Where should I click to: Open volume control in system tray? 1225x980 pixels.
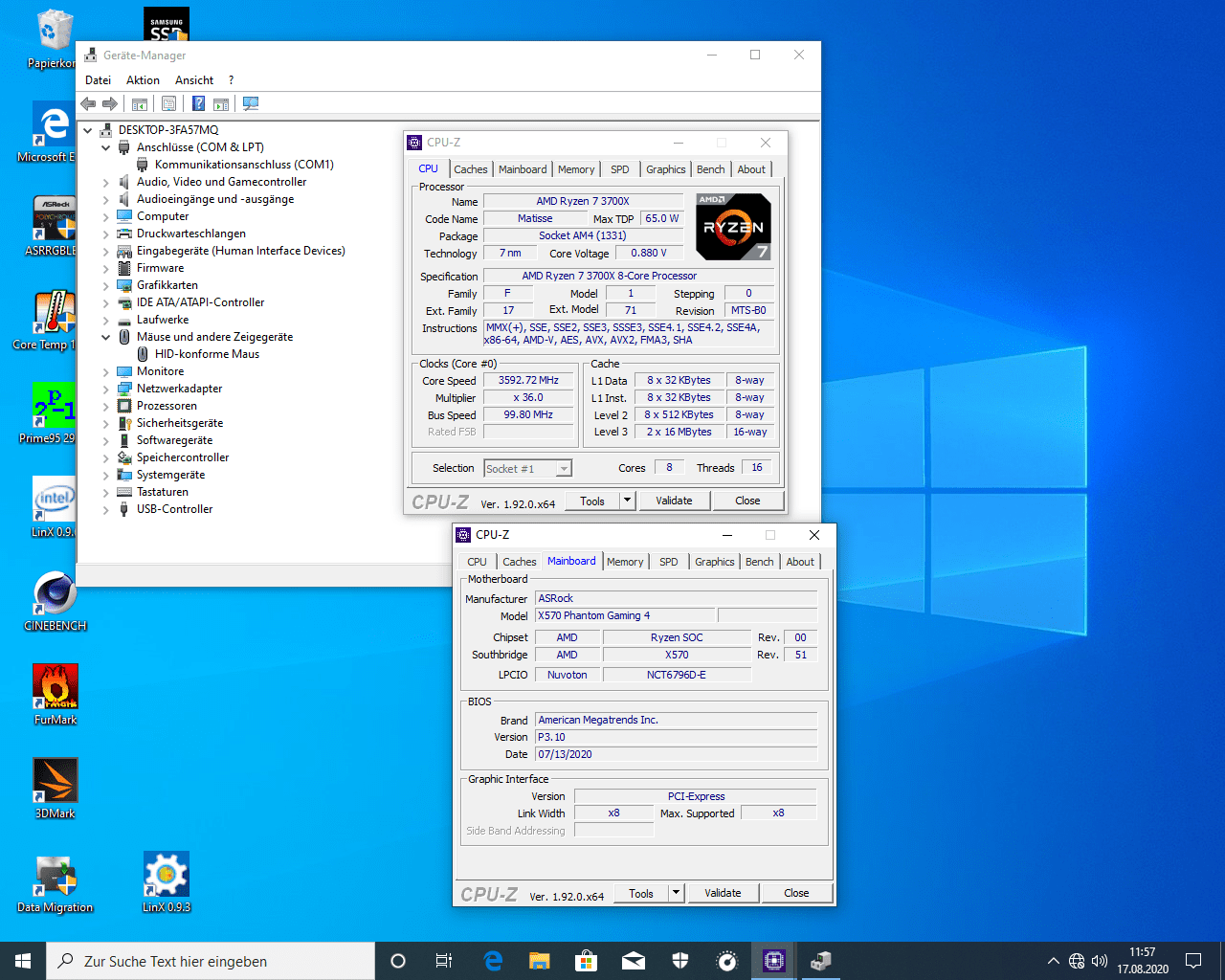(1100, 961)
